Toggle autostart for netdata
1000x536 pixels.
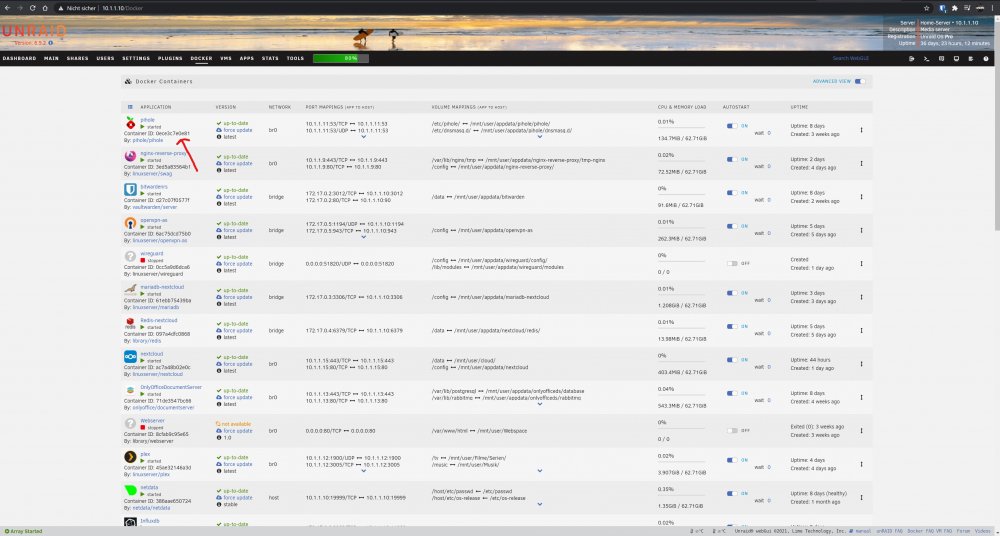pos(732,493)
